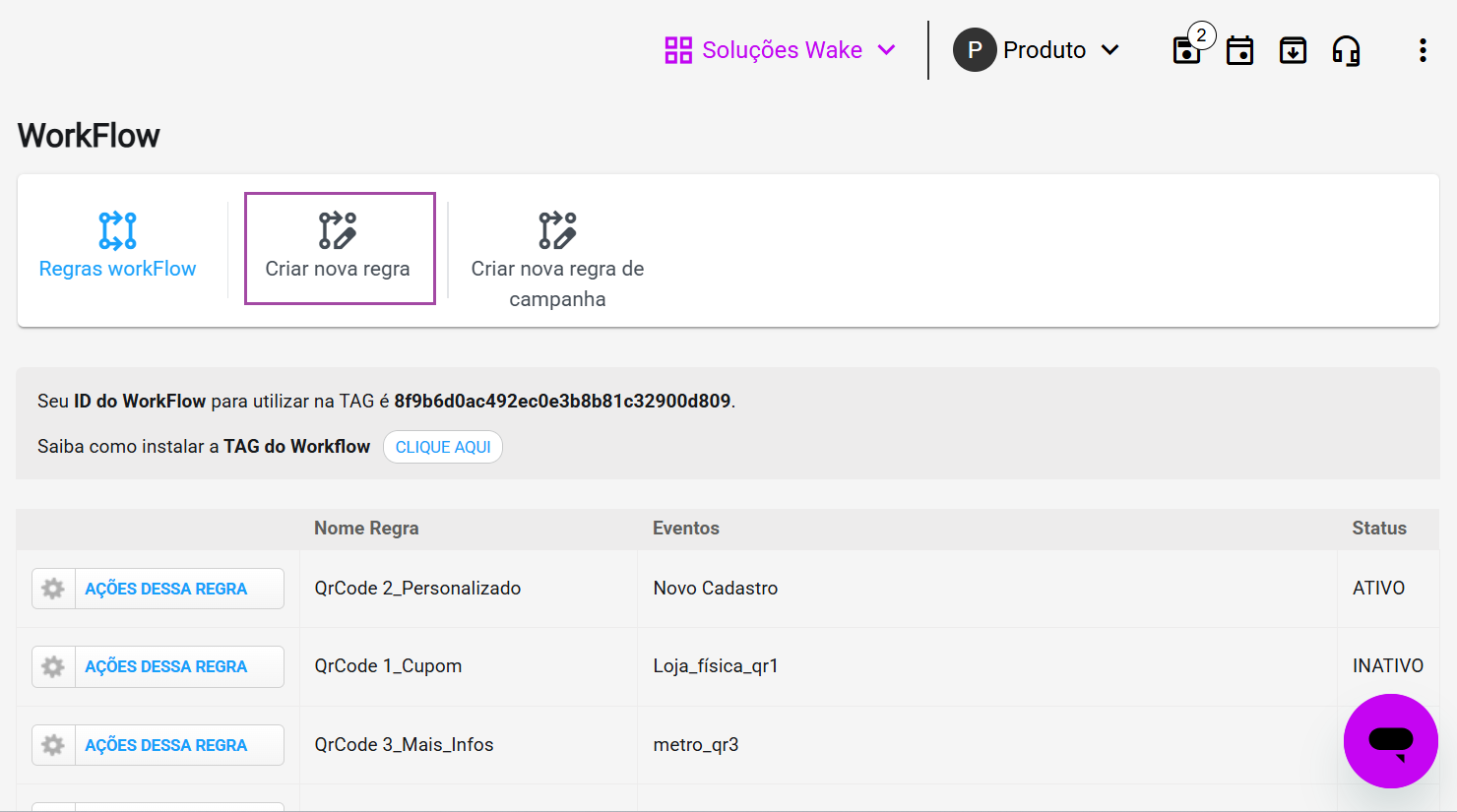
Task: Click the Status column header
Action: (1378, 529)
